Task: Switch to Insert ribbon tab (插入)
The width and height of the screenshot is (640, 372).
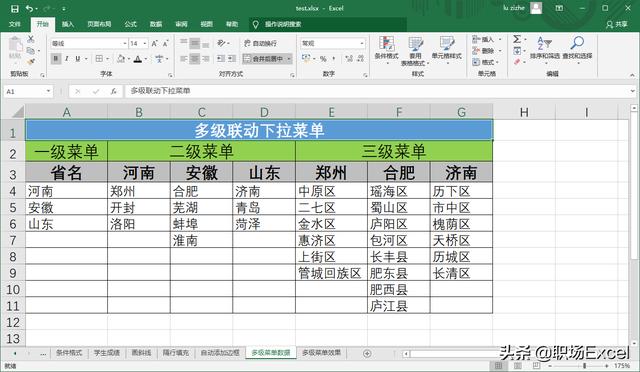Action: (68, 25)
